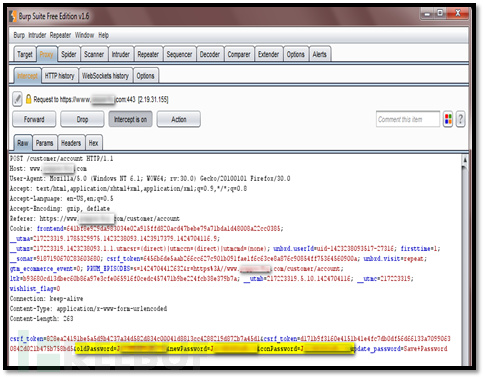Open the Sequencer tab
This screenshot has width=485, height=379.
179,54
